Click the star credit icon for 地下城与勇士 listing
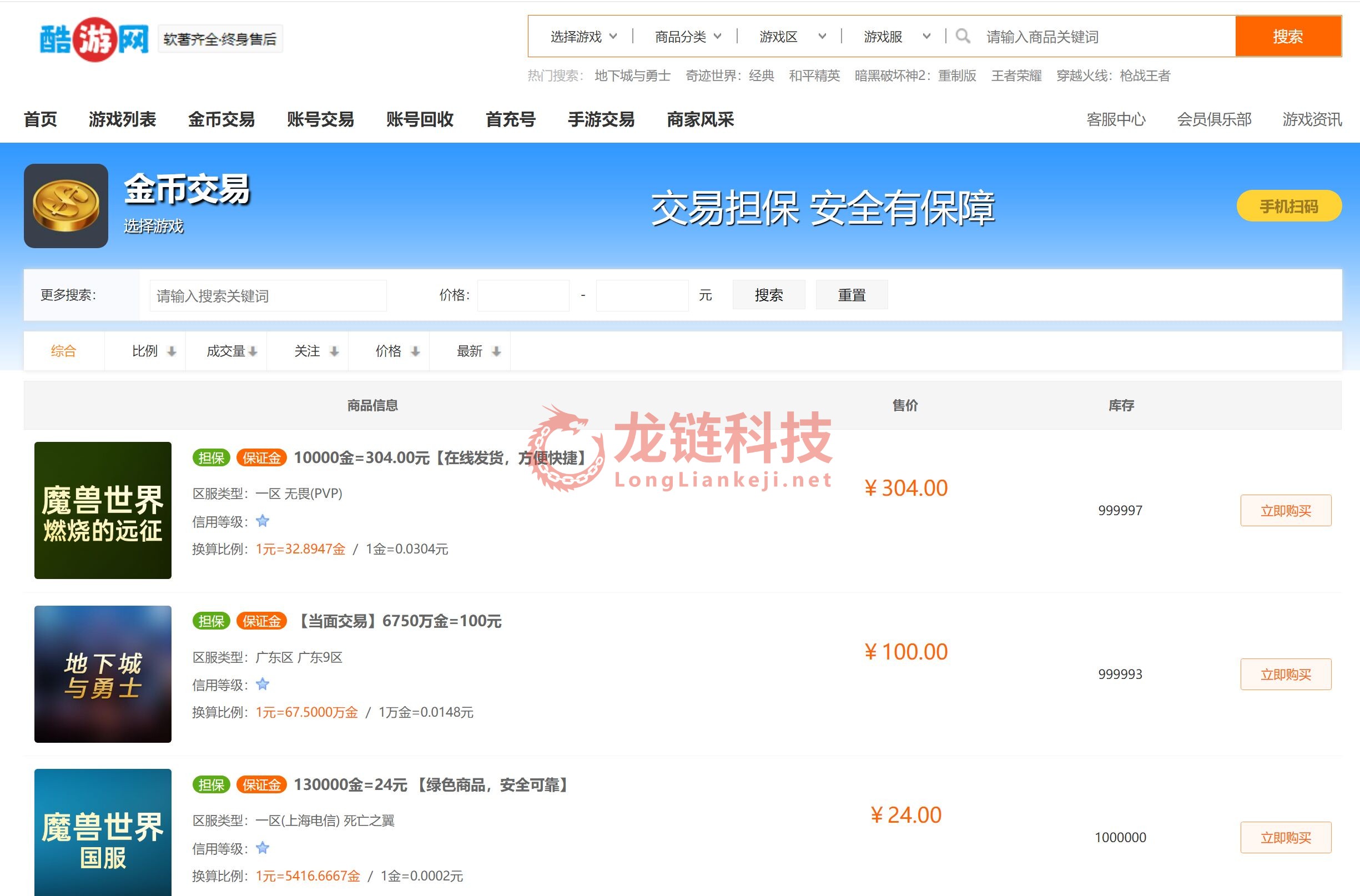The height and width of the screenshot is (896, 1360). 262,684
